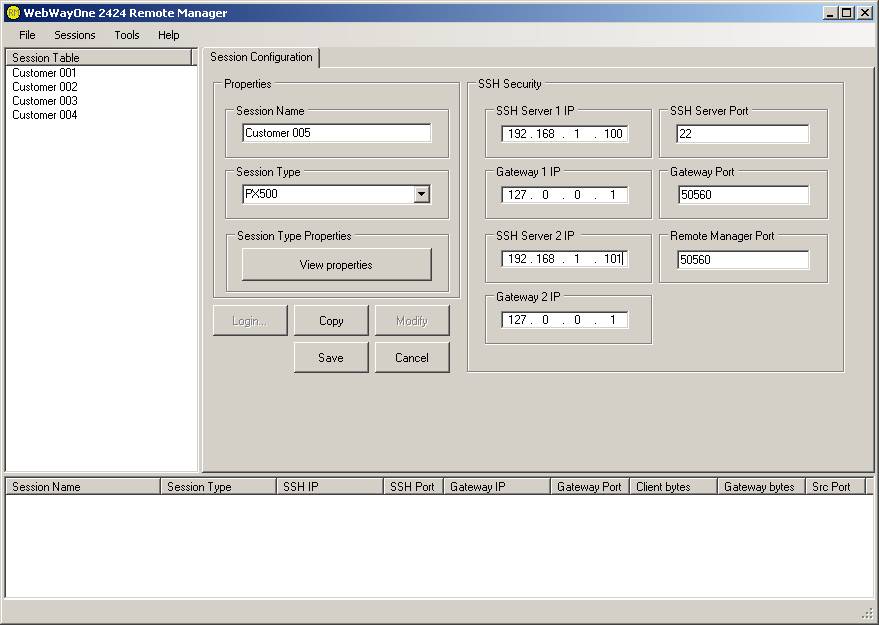Click the WebWayOne app icon in title bar
Screen dimensions: 879x625
click(x=12, y=13)
